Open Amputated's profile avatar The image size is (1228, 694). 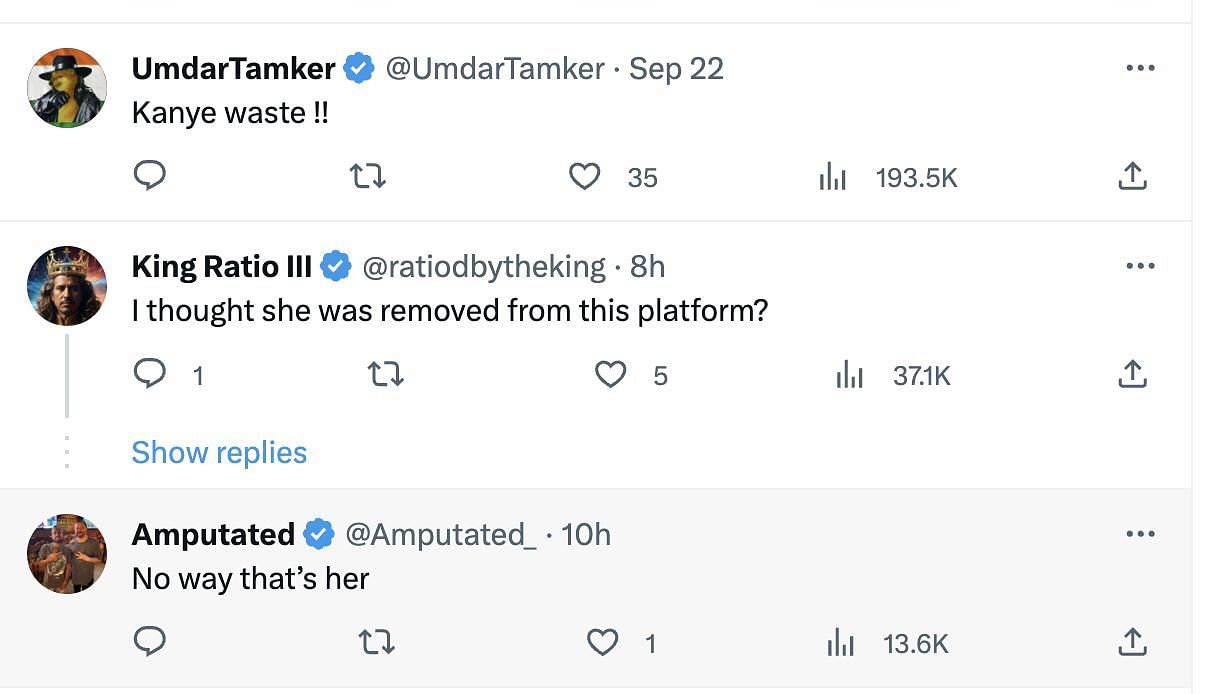(66, 553)
